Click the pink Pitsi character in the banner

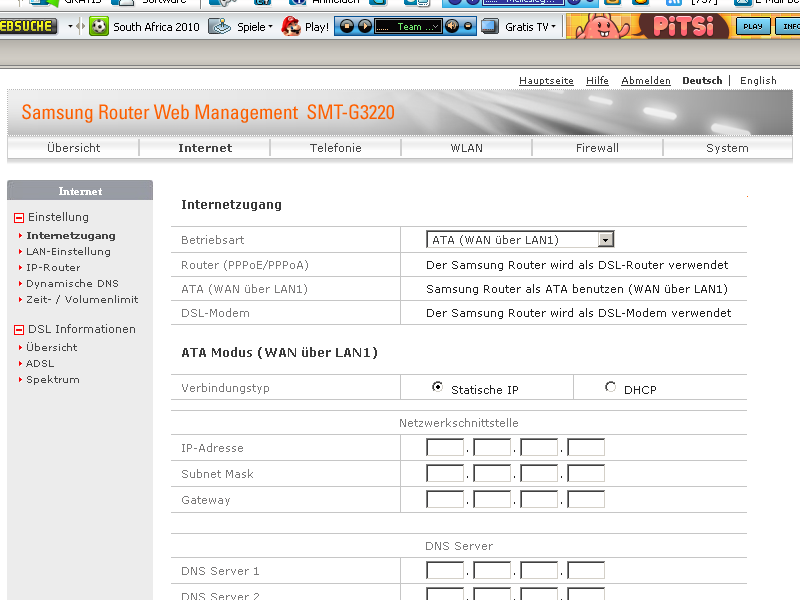(603, 27)
